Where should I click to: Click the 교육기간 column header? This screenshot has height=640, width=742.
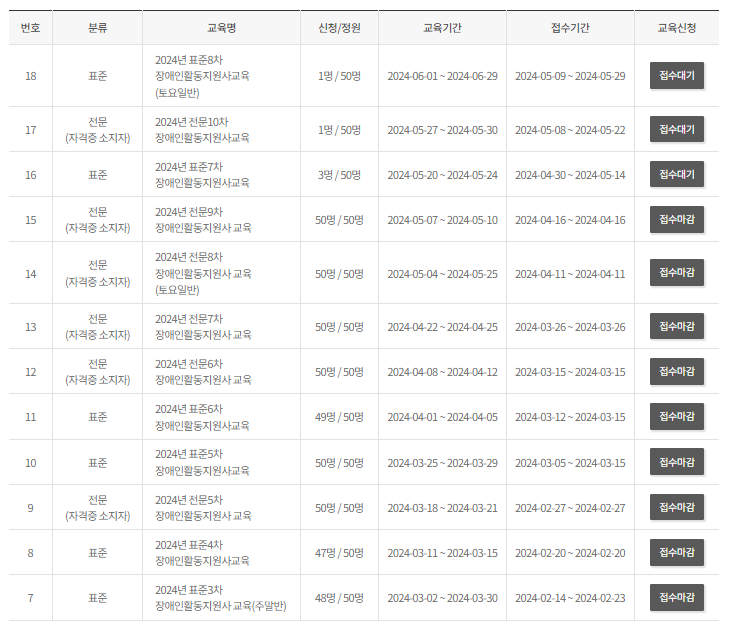(442, 28)
